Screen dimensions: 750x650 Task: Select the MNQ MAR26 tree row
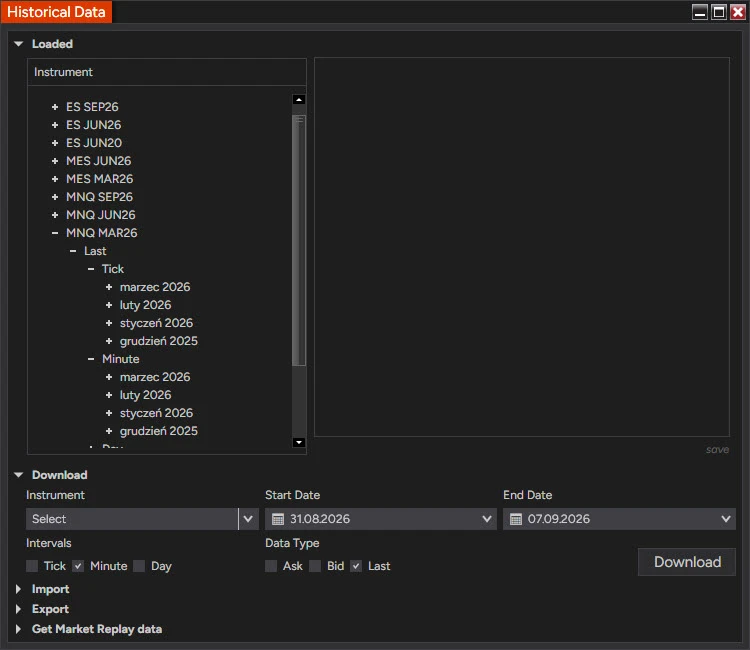point(102,233)
